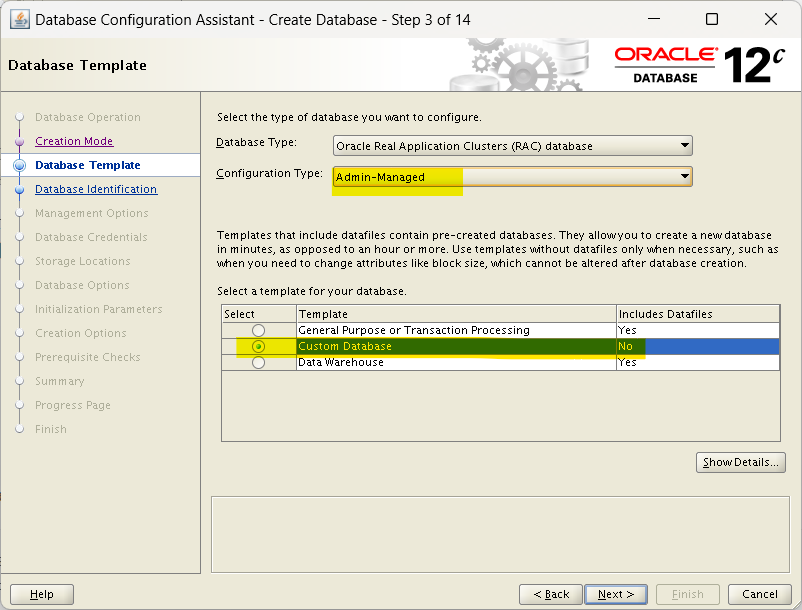
Task: Select the Database Template step in sidebar
Action: [x=87, y=165]
